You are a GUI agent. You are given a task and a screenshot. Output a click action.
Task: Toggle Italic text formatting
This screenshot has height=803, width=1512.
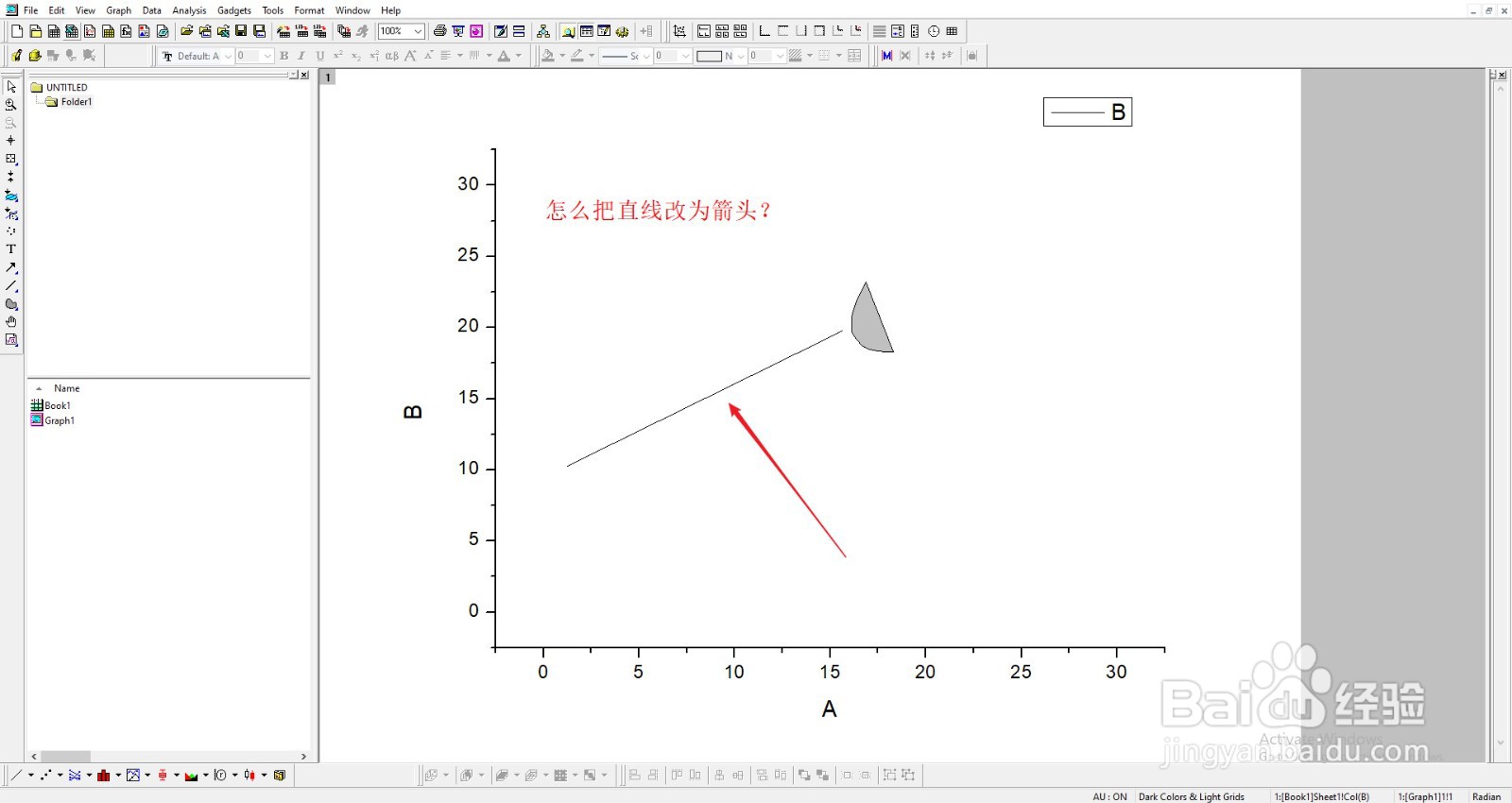click(x=301, y=56)
